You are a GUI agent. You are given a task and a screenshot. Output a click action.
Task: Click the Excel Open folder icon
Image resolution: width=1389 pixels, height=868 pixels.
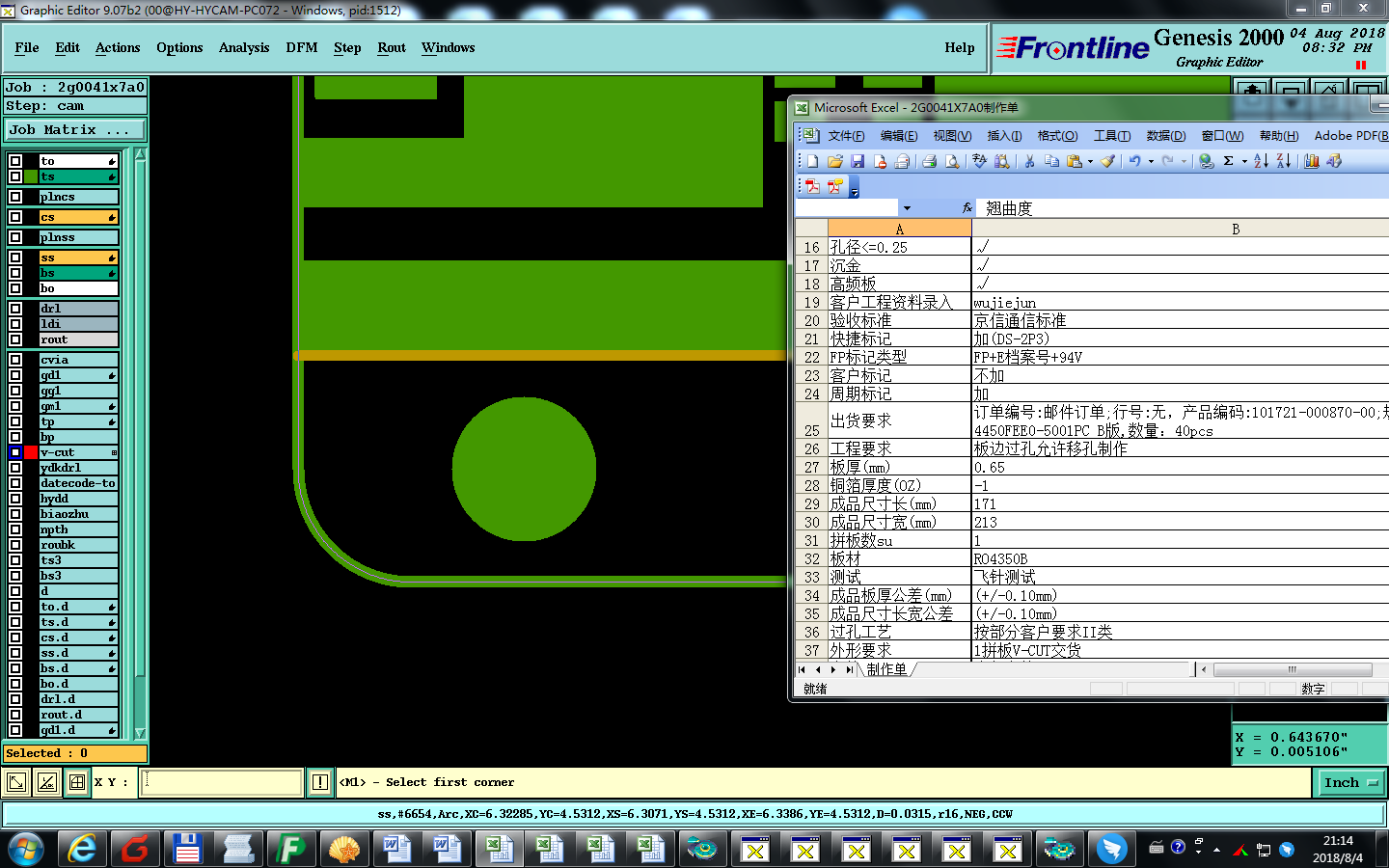coord(835,161)
